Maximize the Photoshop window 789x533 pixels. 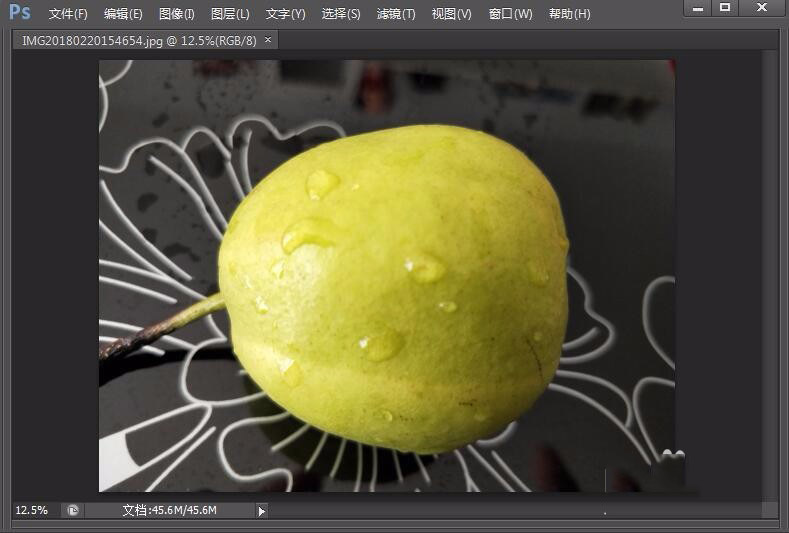[x=725, y=8]
